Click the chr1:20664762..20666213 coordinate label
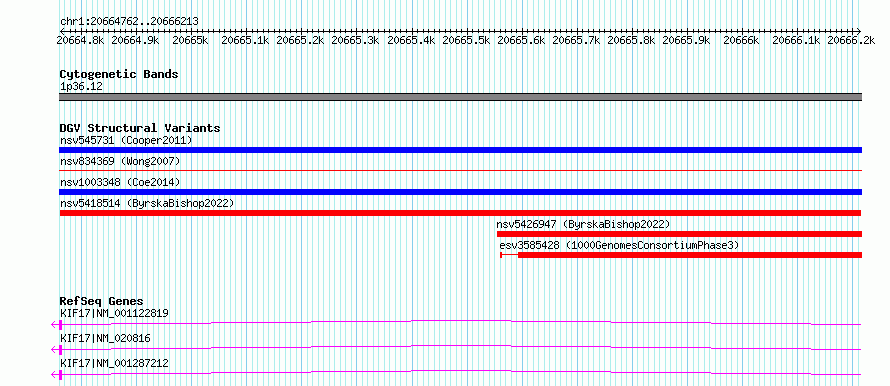The image size is (890, 386). 129,21
